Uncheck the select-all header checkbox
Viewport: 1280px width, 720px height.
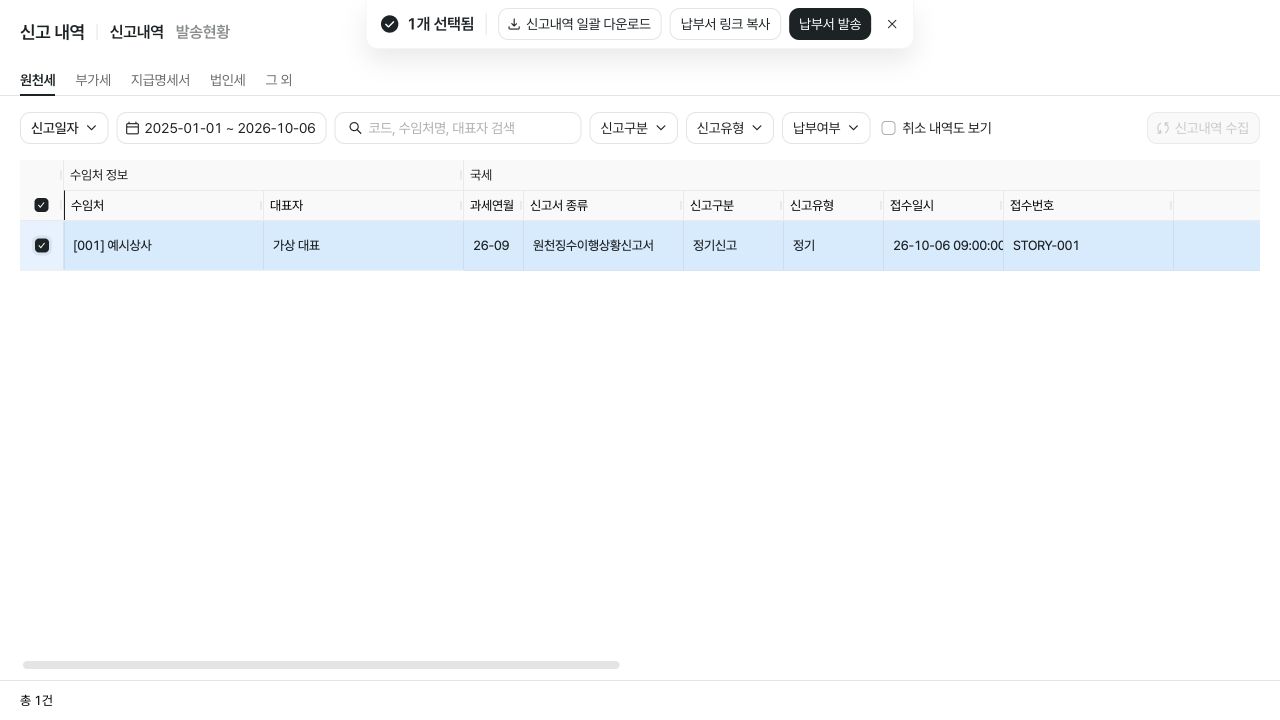pyautogui.click(x=41, y=205)
